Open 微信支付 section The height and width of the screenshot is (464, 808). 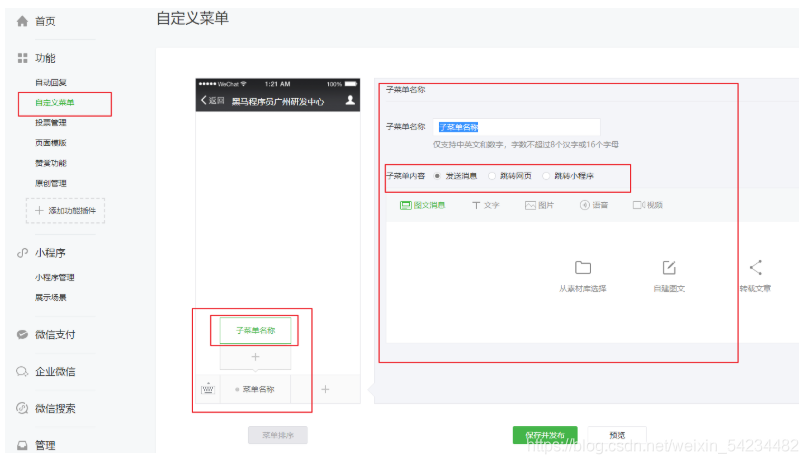pos(55,335)
